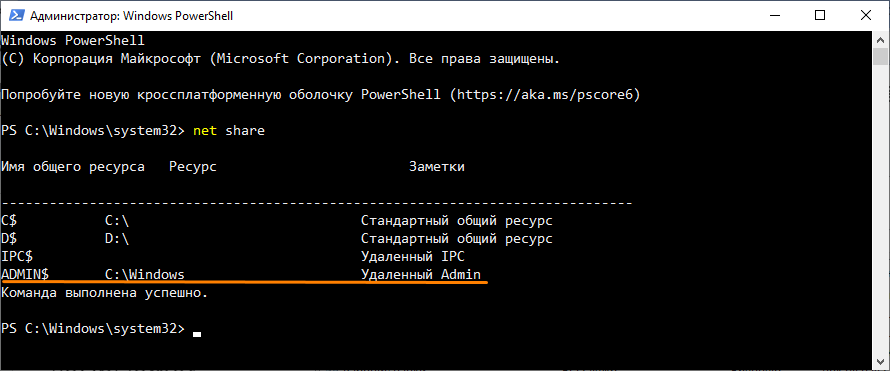890x371 pixels.
Task: Click the 'Заметки' column header
Action: pos(436,167)
